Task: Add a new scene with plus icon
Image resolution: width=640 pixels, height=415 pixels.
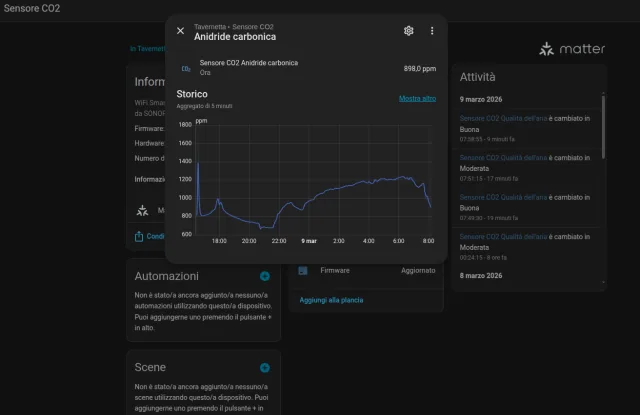Action: point(265,368)
